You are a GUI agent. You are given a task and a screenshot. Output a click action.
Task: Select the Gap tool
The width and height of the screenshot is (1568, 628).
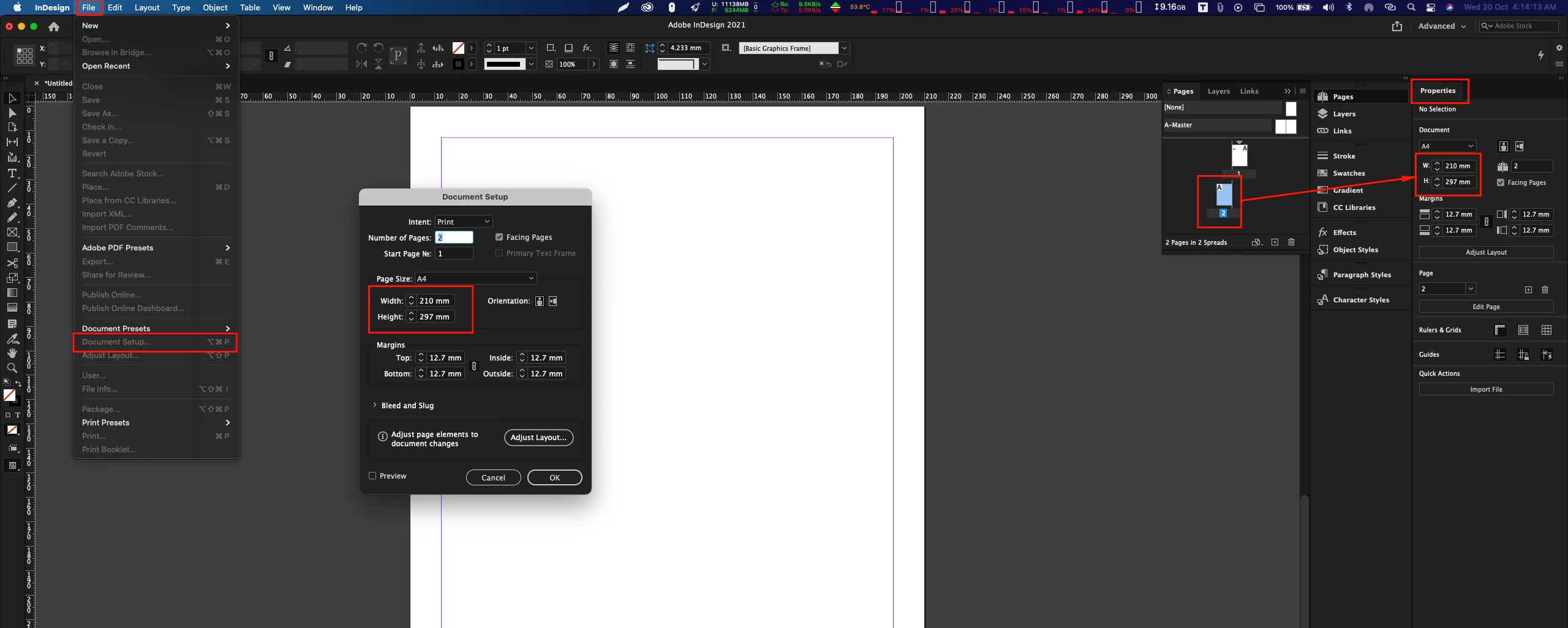[12, 142]
